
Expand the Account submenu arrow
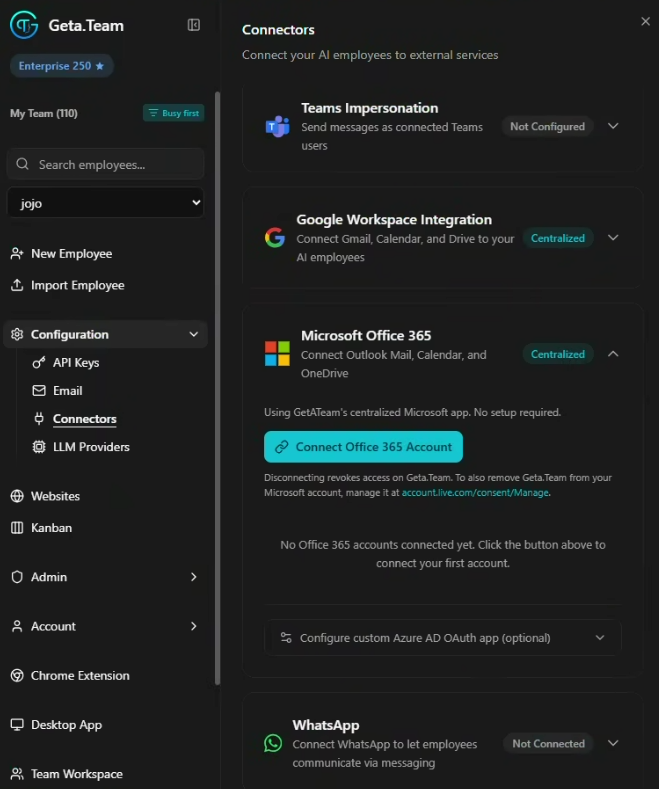194,626
